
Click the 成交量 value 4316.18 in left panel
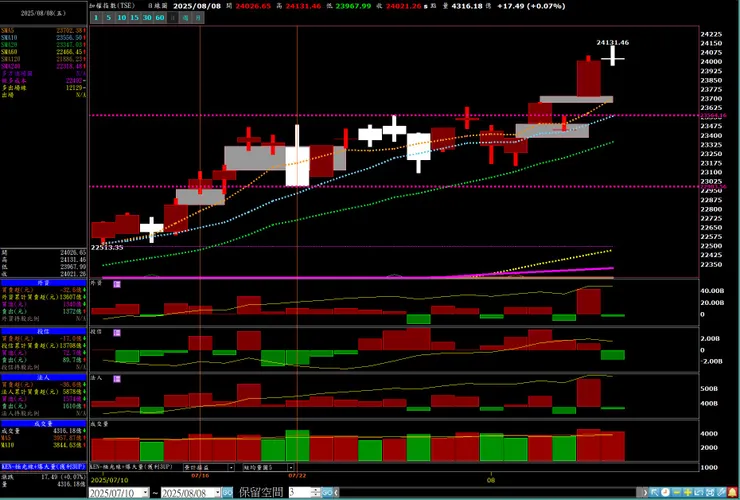(68, 431)
